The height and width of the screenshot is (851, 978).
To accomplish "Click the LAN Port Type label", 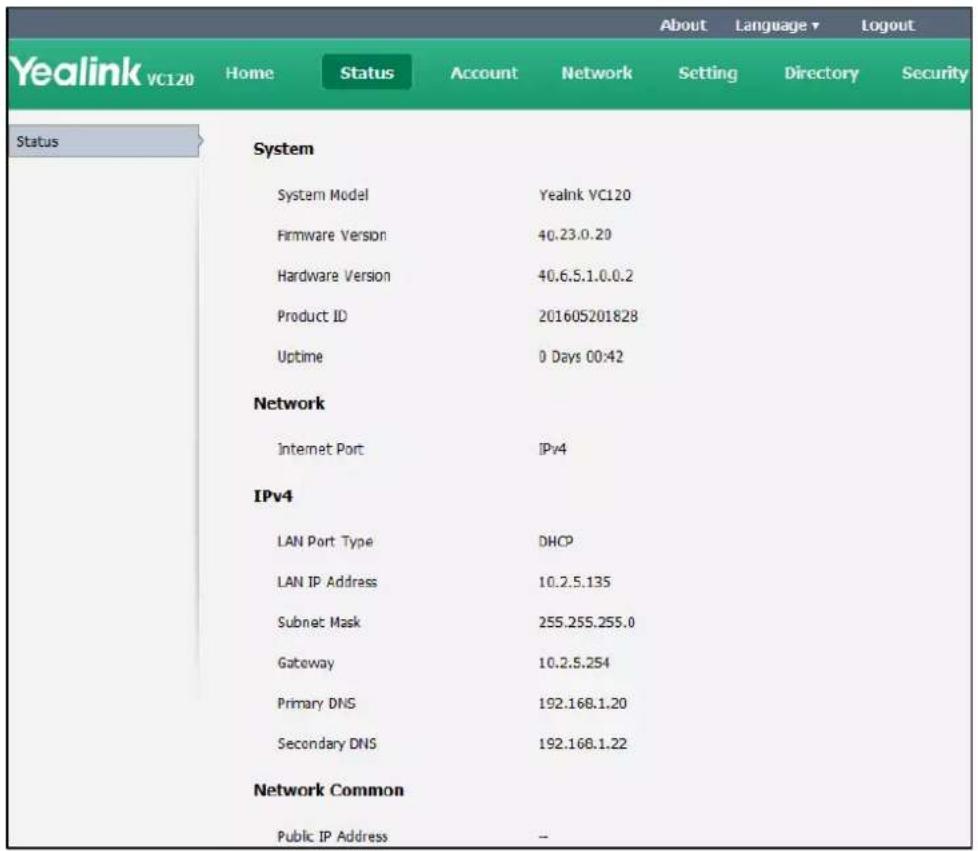I will pyautogui.click(x=325, y=542).
